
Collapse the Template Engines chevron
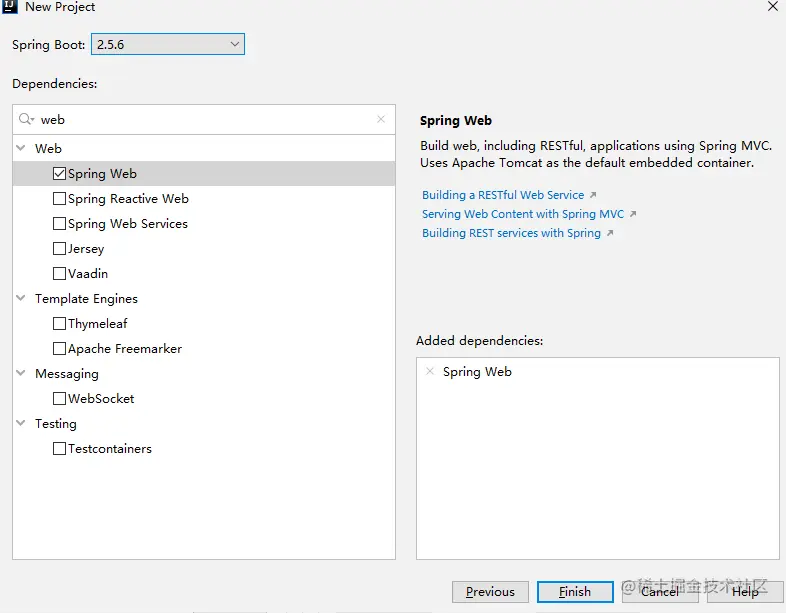tap(21, 298)
